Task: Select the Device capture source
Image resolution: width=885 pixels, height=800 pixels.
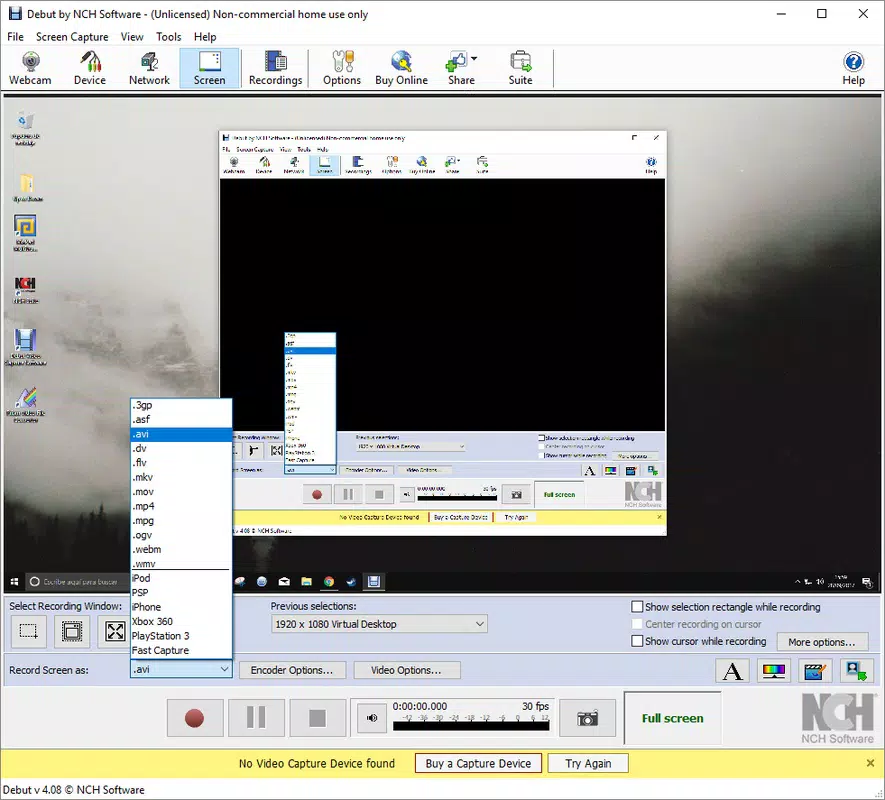Action: (x=90, y=68)
